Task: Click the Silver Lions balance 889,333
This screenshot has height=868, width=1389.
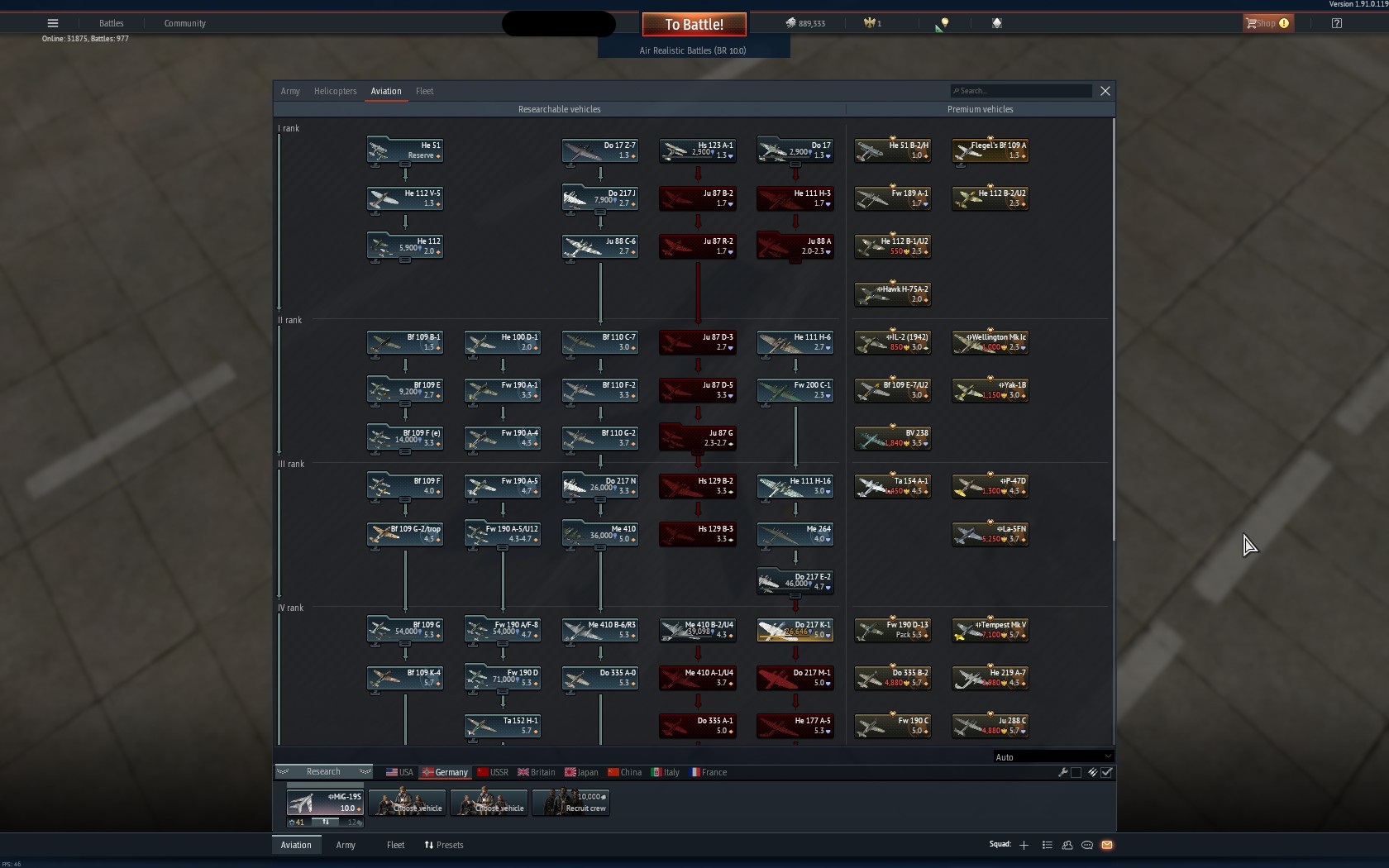Action: click(805, 23)
